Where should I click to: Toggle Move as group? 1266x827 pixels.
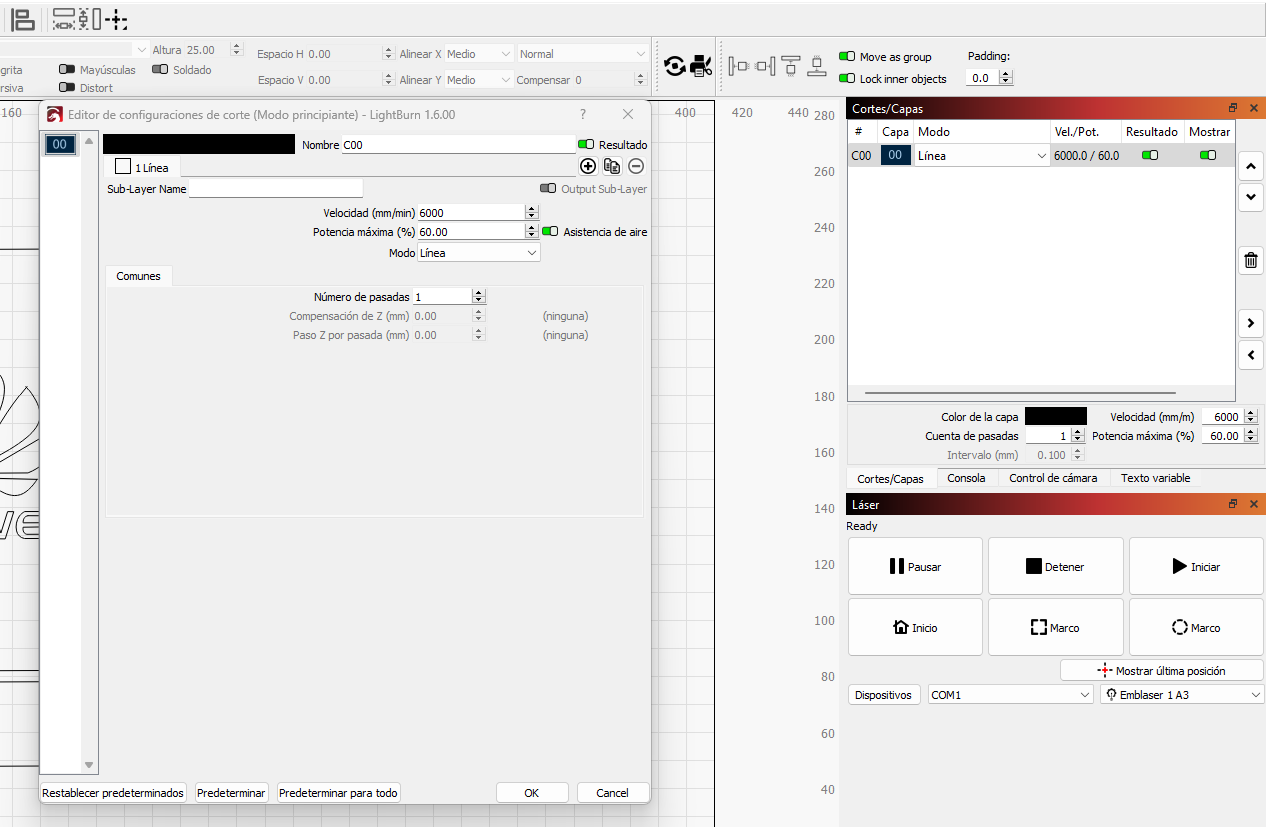(x=847, y=57)
